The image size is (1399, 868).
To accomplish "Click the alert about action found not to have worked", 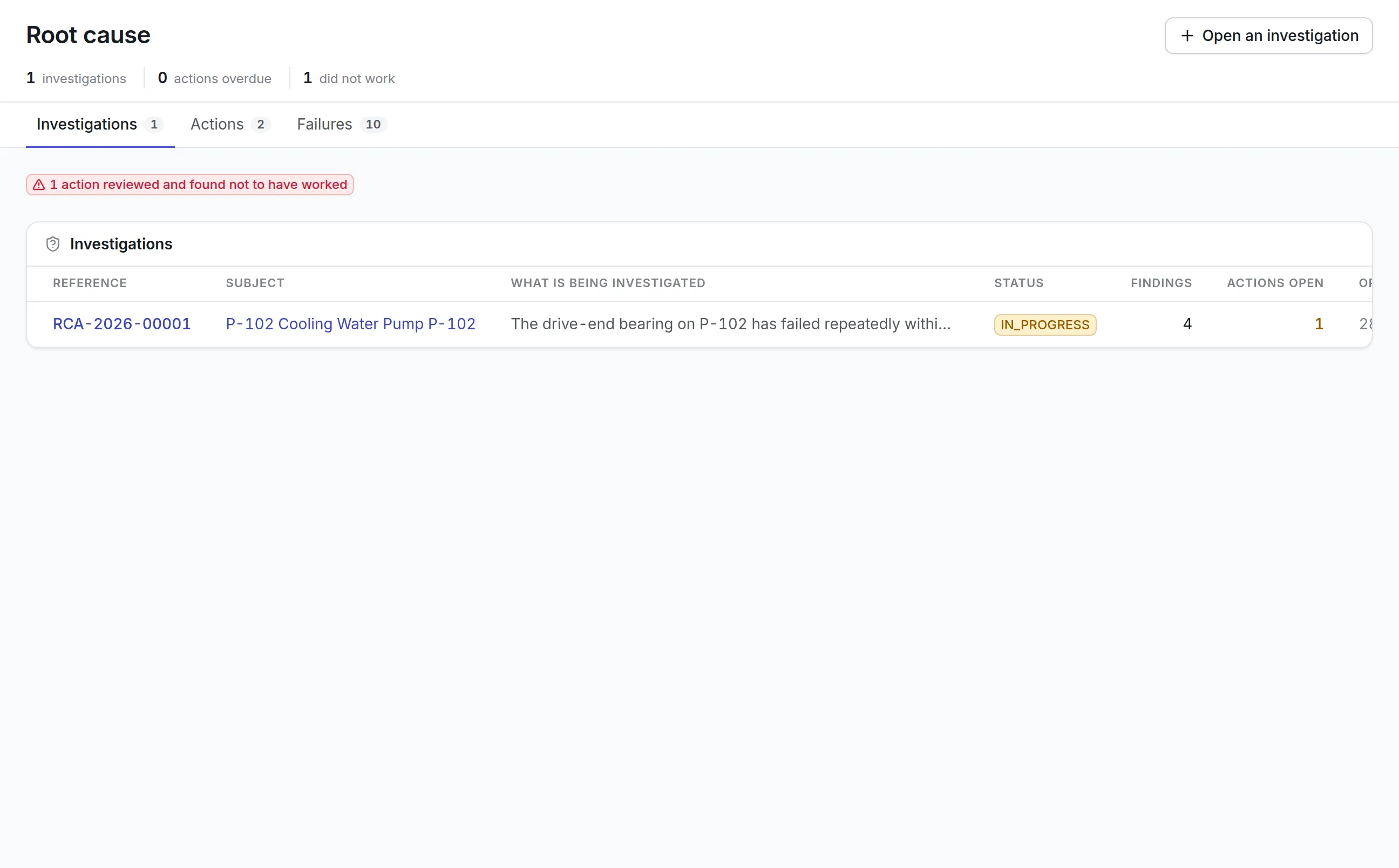I will [190, 185].
